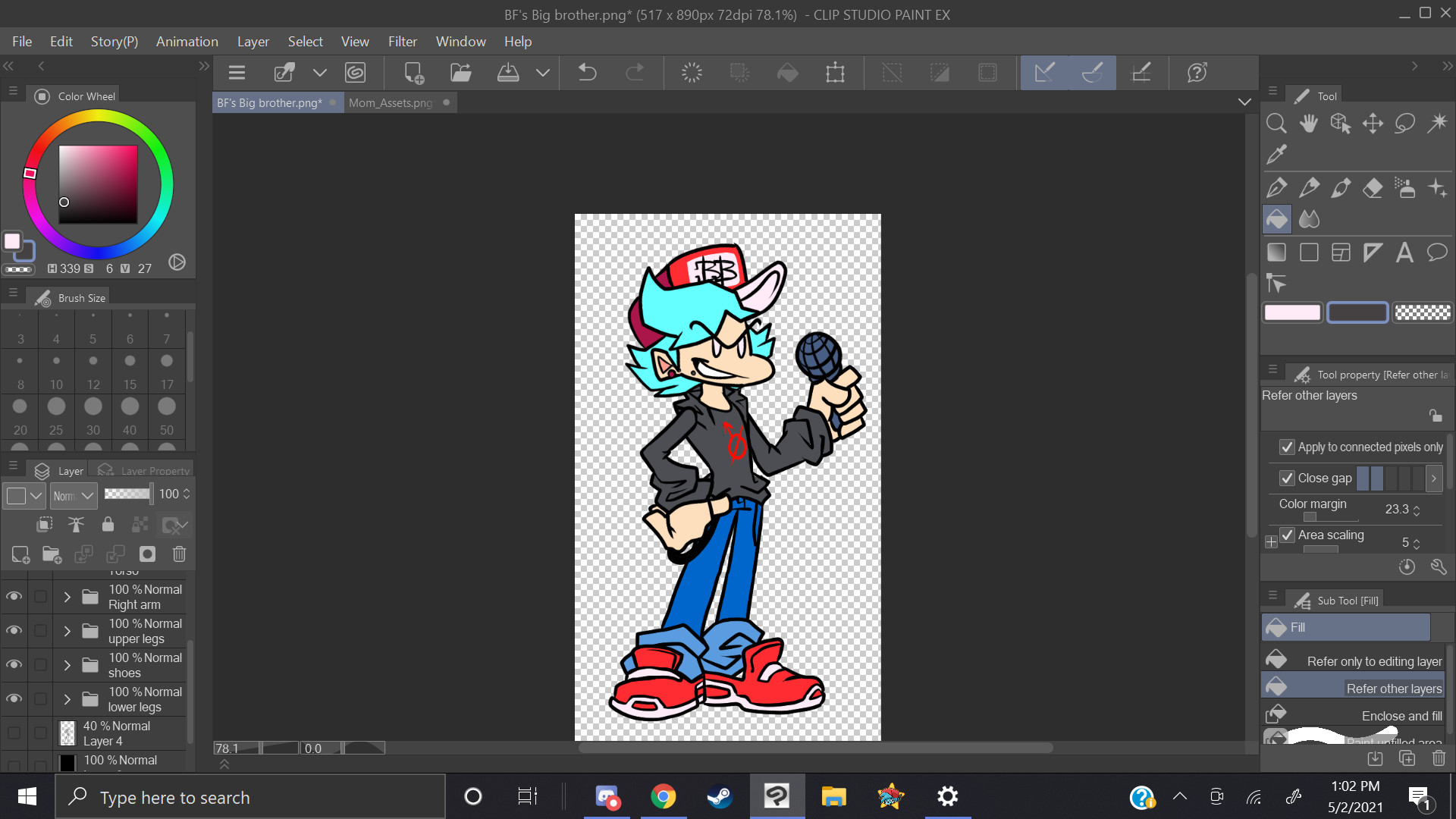The height and width of the screenshot is (819, 1456).
Task: Switch to the Mom_Assets.png tab
Action: pyautogui.click(x=391, y=102)
